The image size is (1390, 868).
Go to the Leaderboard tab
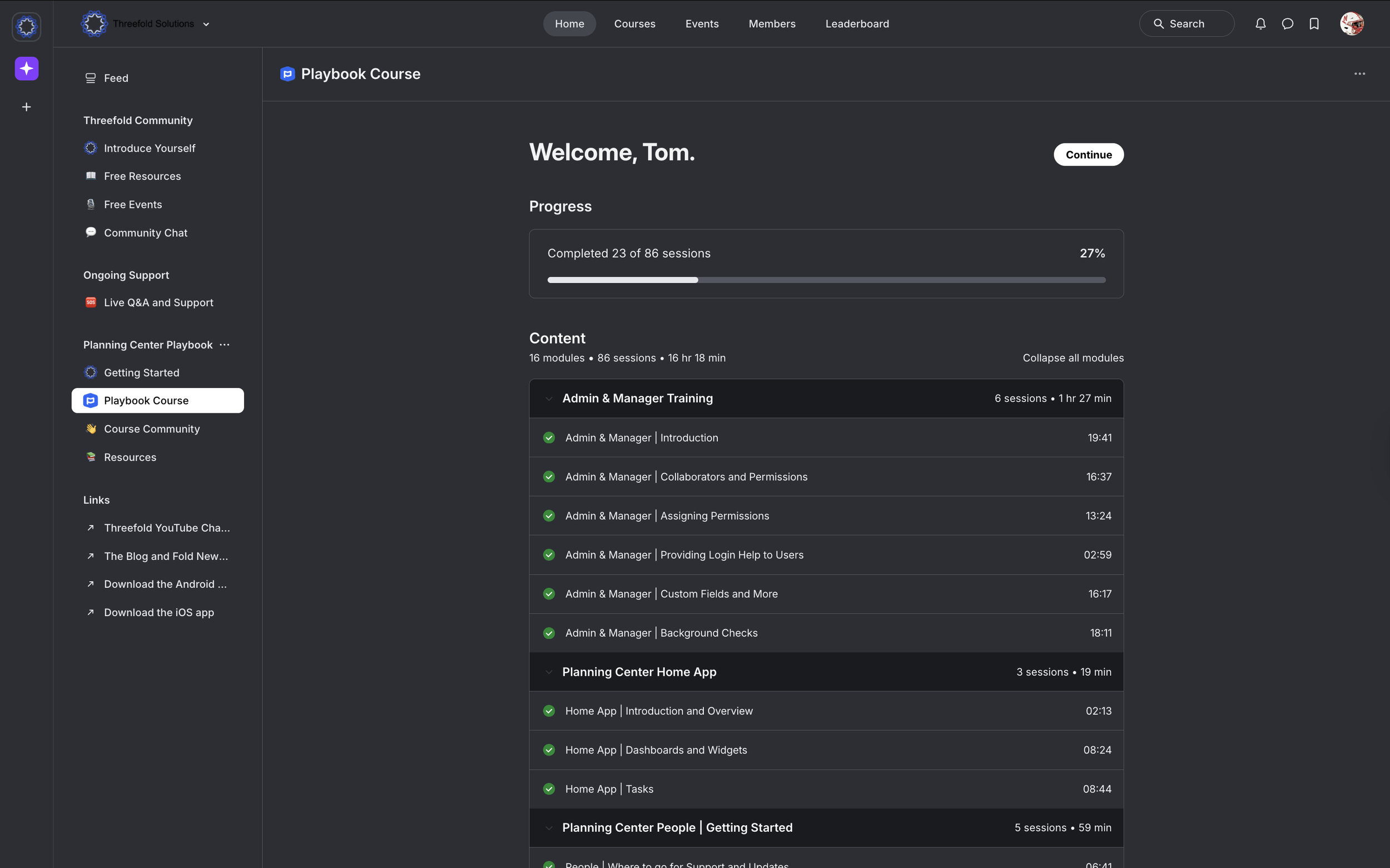(856, 23)
